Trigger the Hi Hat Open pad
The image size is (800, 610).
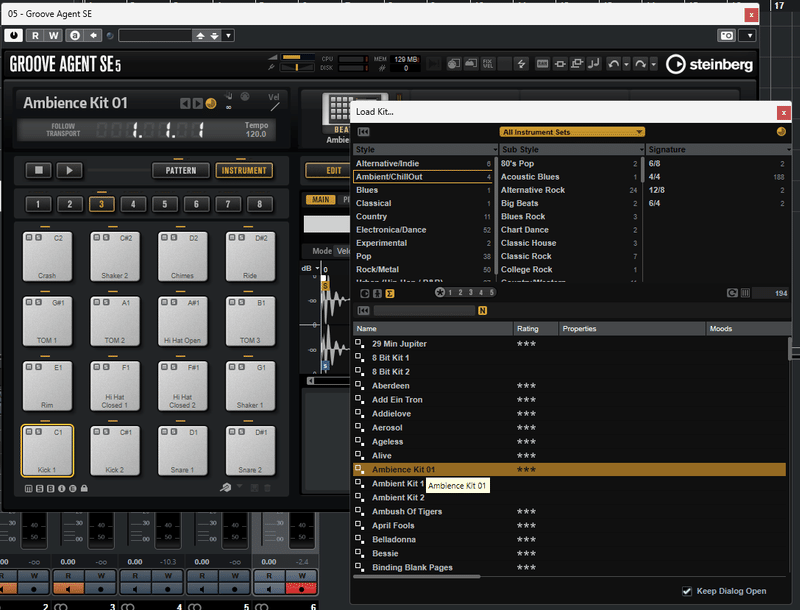pos(183,321)
